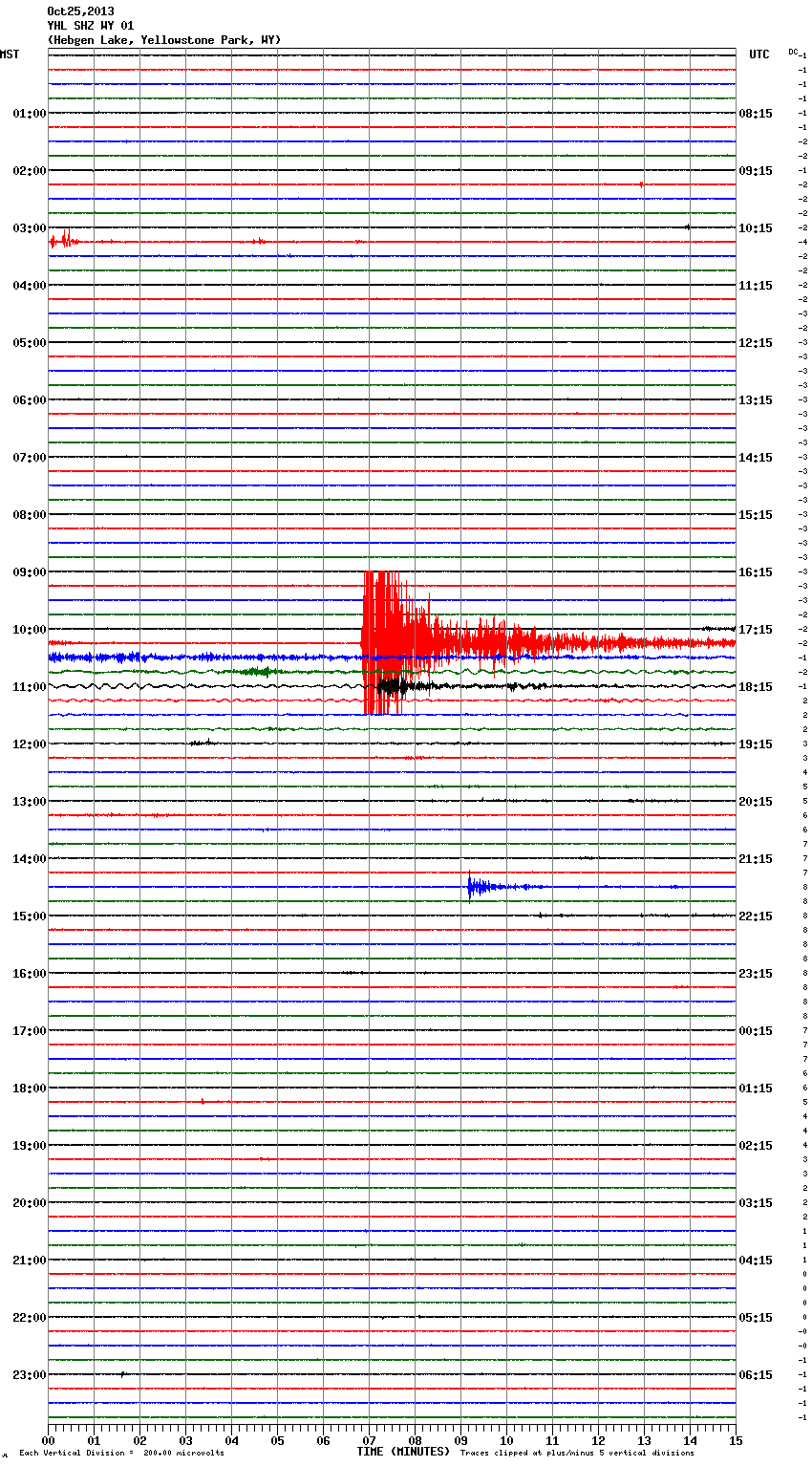This screenshot has height=1466, width=812.
Task: Select the 02:00 MST time label
Action: [x=29, y=171]
